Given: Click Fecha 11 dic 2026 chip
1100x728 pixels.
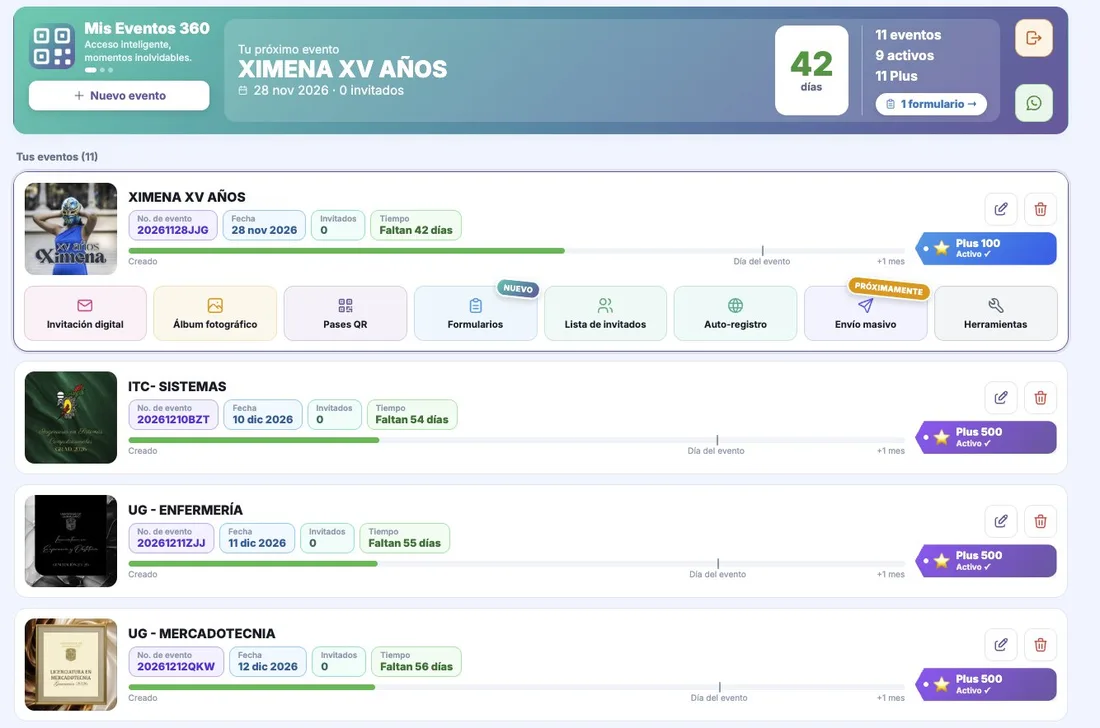Looking at the screenshot, I should 257,538.
